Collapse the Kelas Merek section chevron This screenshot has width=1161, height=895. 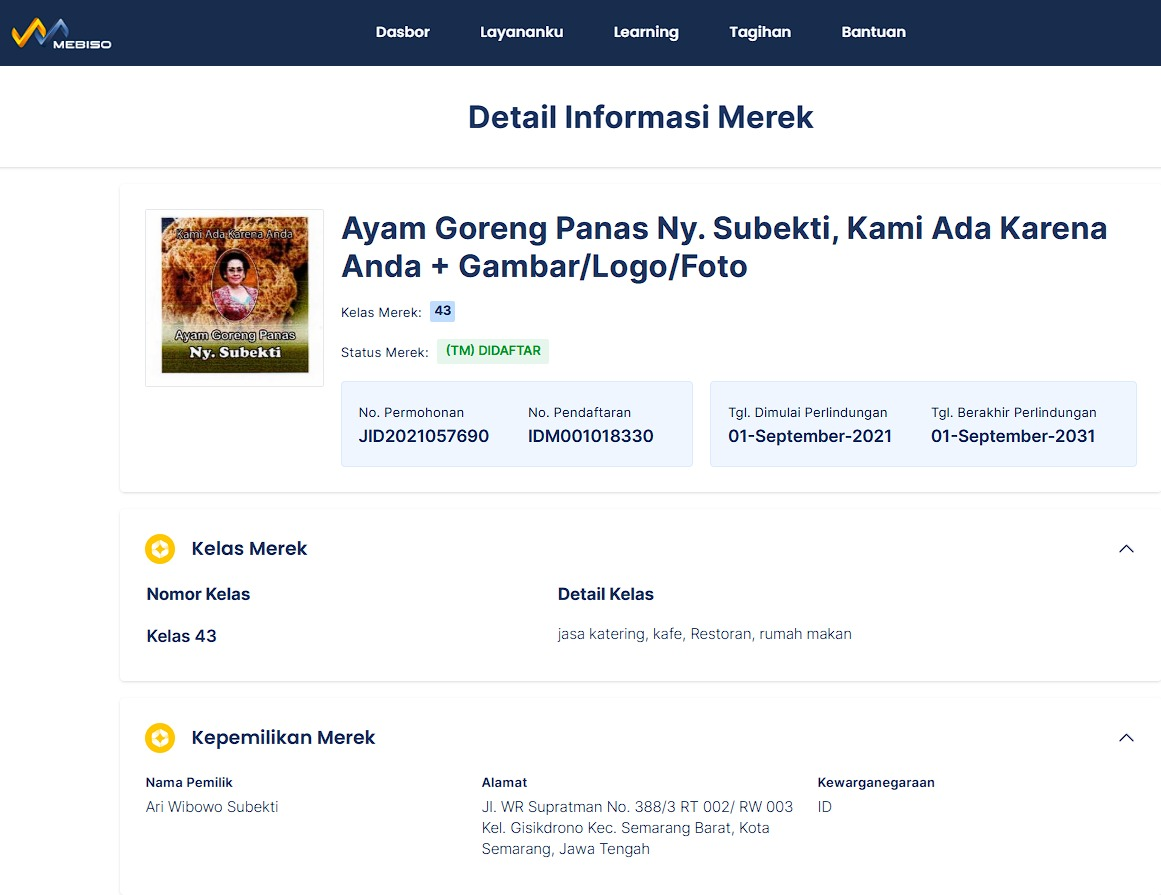pyautogui.click(x=1126, y=549)
